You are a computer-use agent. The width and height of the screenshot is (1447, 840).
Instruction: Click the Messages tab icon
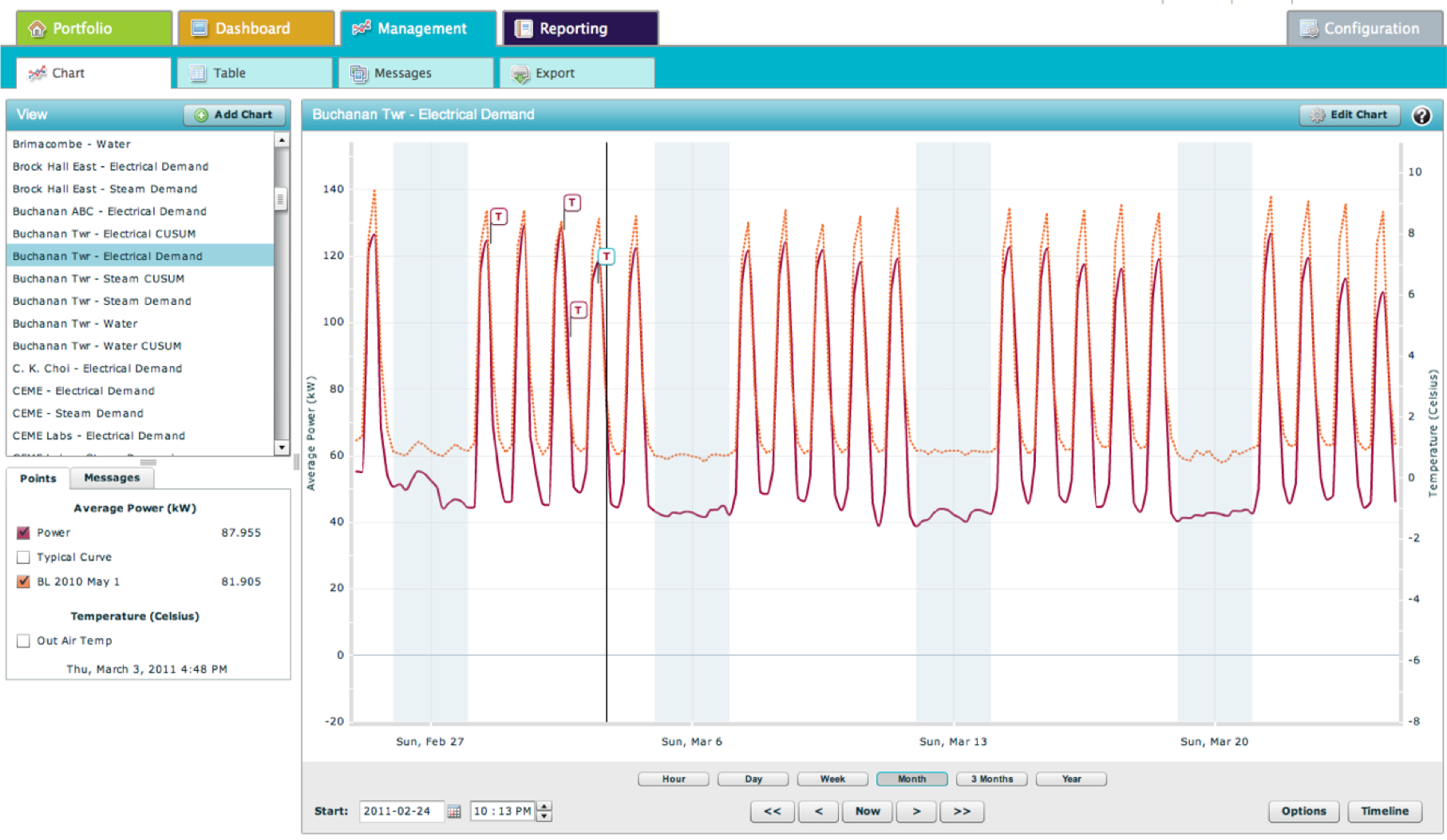point(359,73)
